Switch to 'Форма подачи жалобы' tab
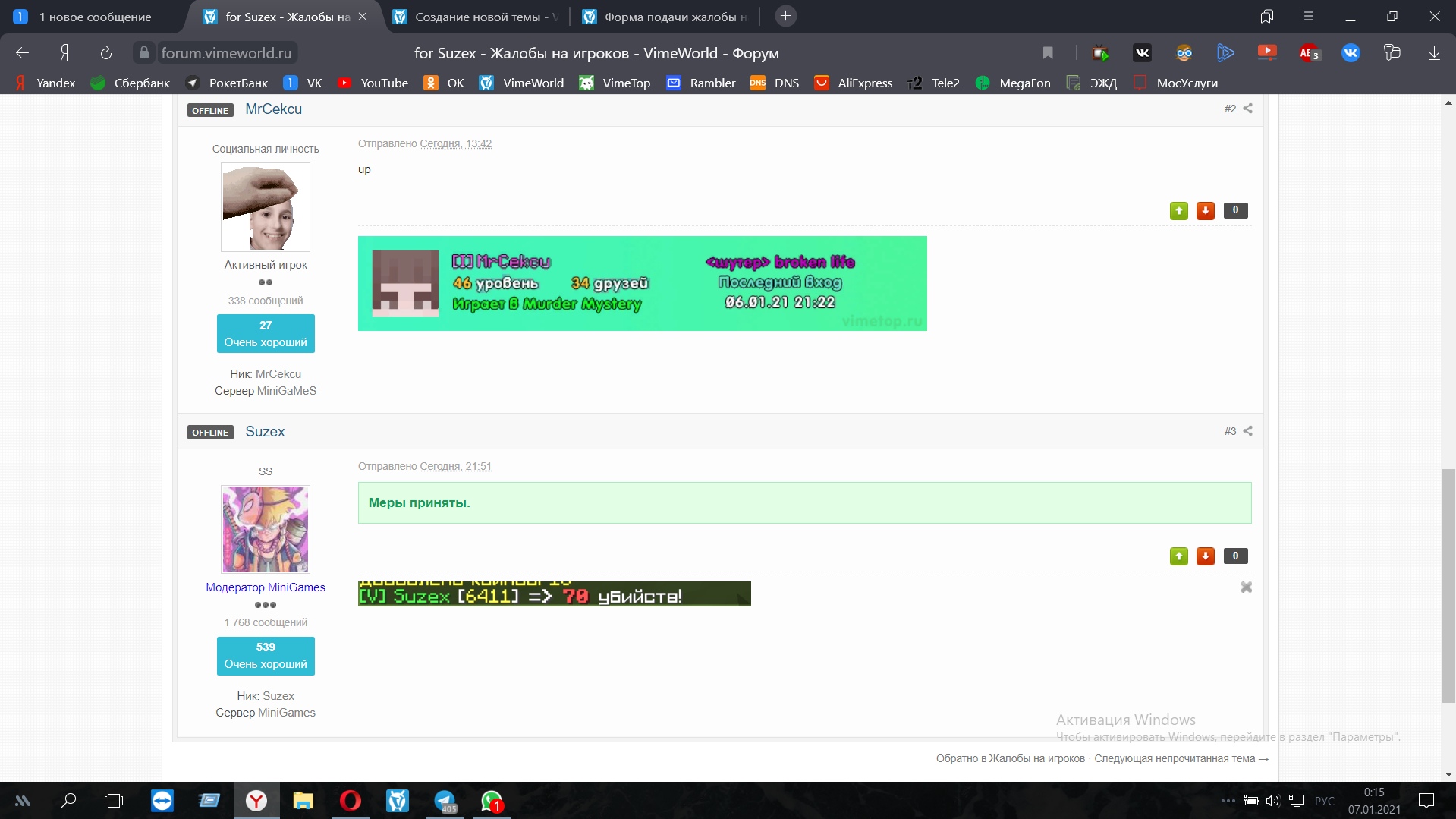This screenshot has height=819, width=1456. click(x=666, y=17)
